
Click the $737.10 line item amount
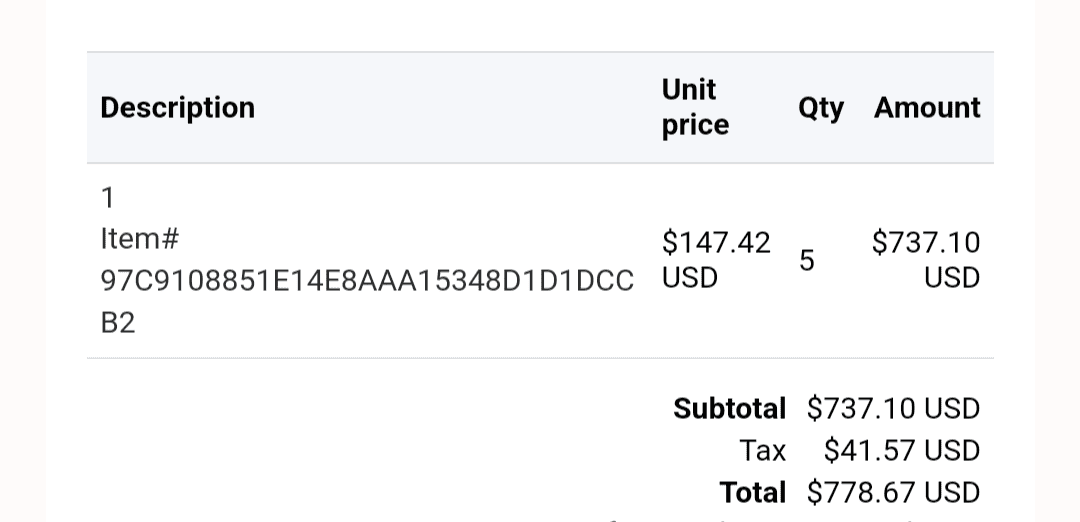click(925, 242)
